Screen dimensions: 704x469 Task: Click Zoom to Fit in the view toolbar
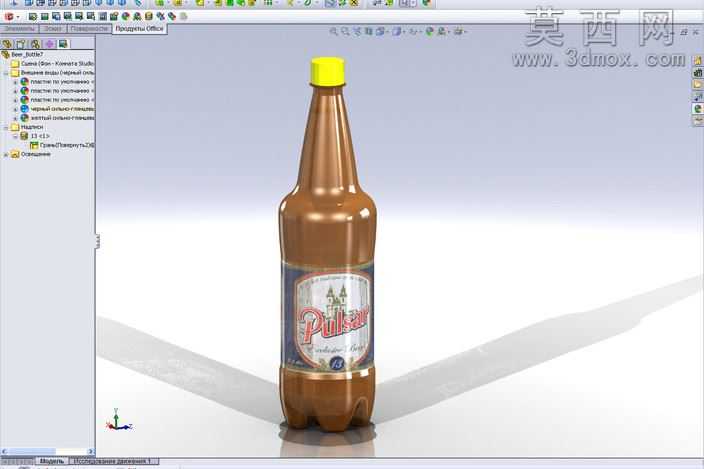[333, 31]
